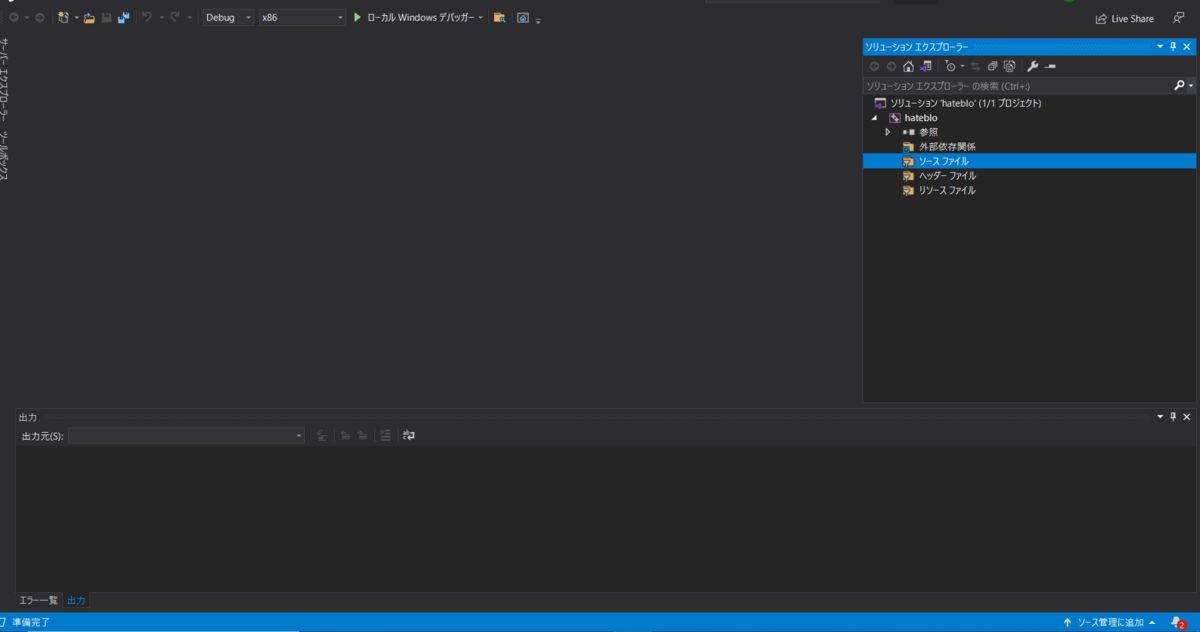Image resolution: width=1200 pixels, height=632 pixels.
Task: Open dropdown arrow beside ローカル Windows デバッガー
Action: pos(480,18)
